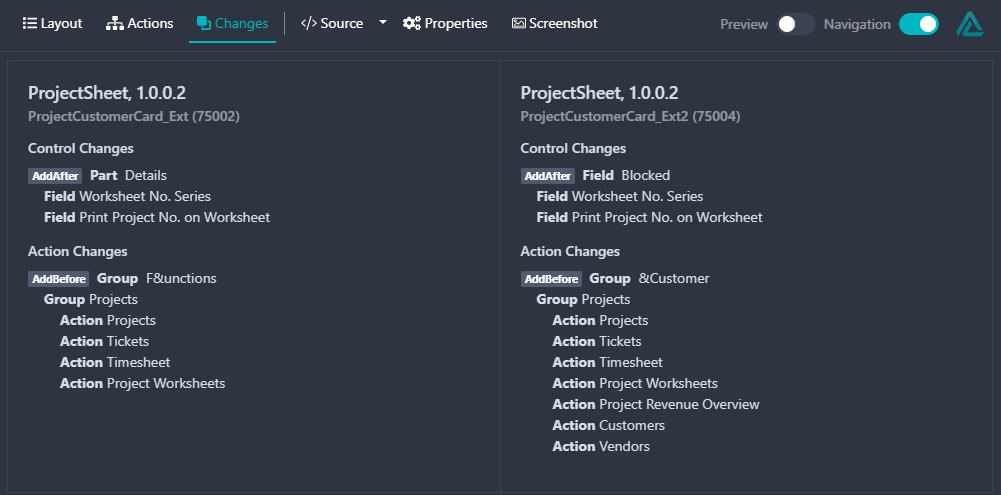Select Action Projects in 75002 panel
The height and width of the screenshot is (495, 1001).
pyautogui.click(x=108, y=320)
